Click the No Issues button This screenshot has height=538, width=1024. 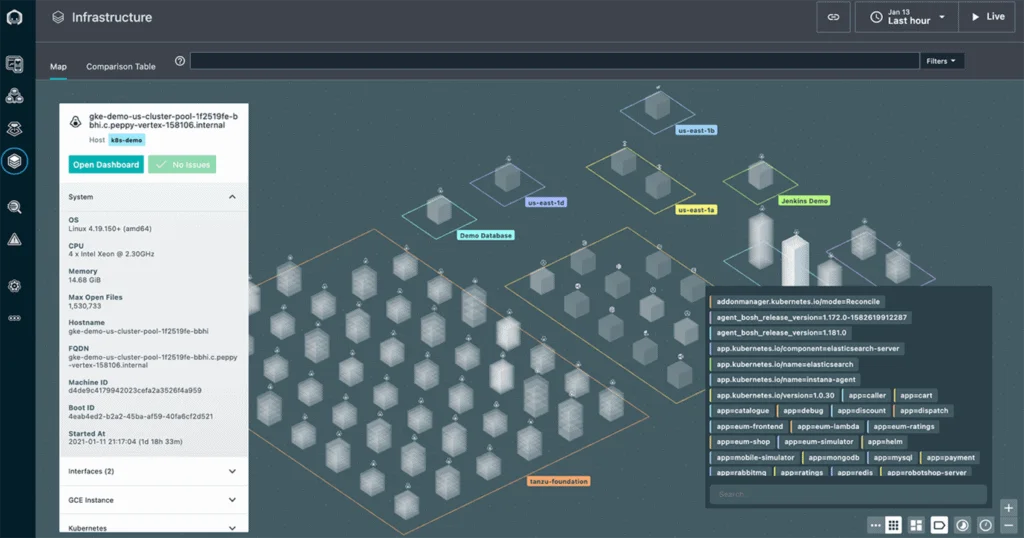tap(182, 165)
